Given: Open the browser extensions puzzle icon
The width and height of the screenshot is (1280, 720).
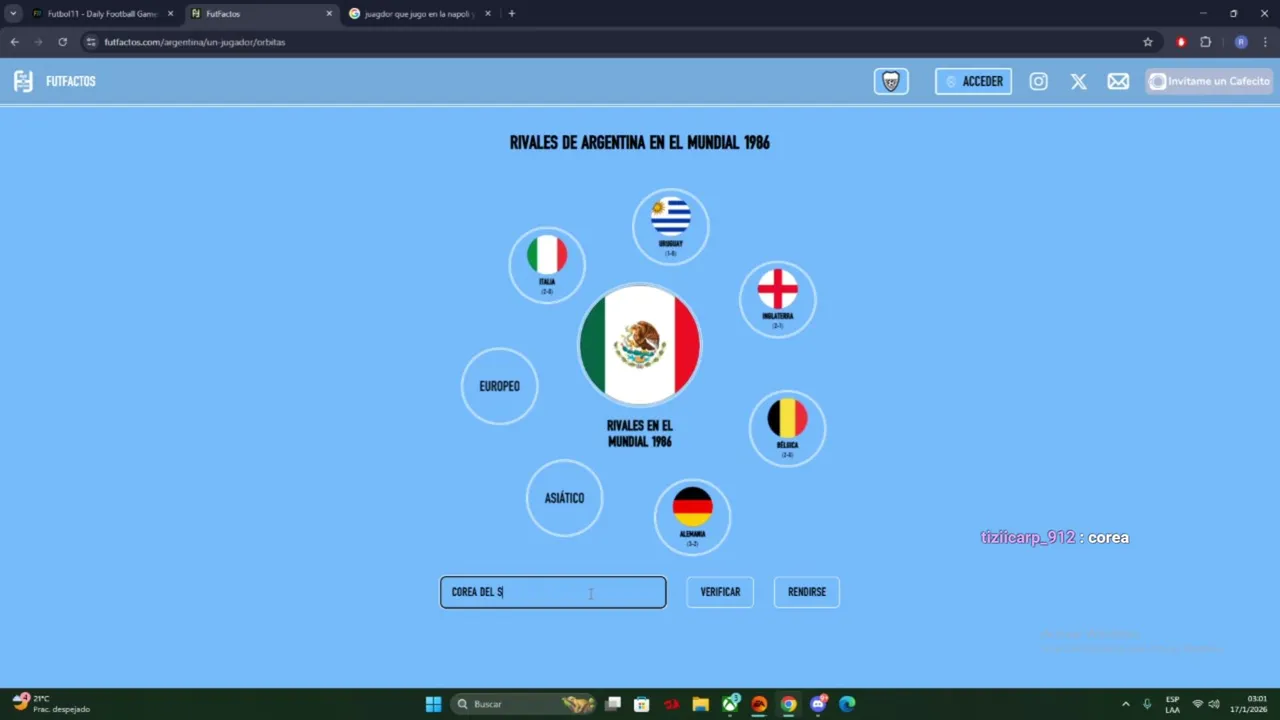Looking at the screenshot, I should point(1206,42).
